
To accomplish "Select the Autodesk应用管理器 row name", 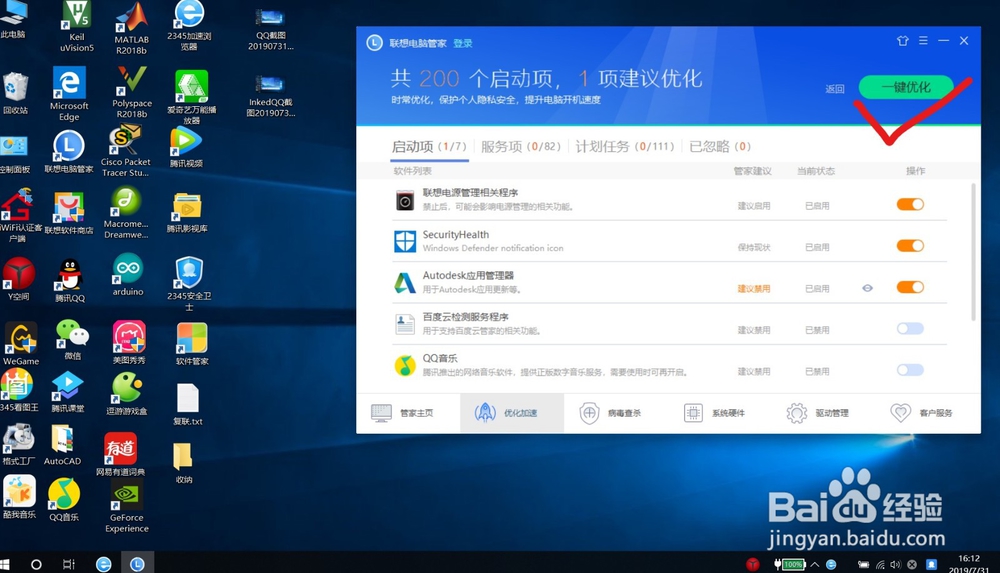I will click(468, 276).
